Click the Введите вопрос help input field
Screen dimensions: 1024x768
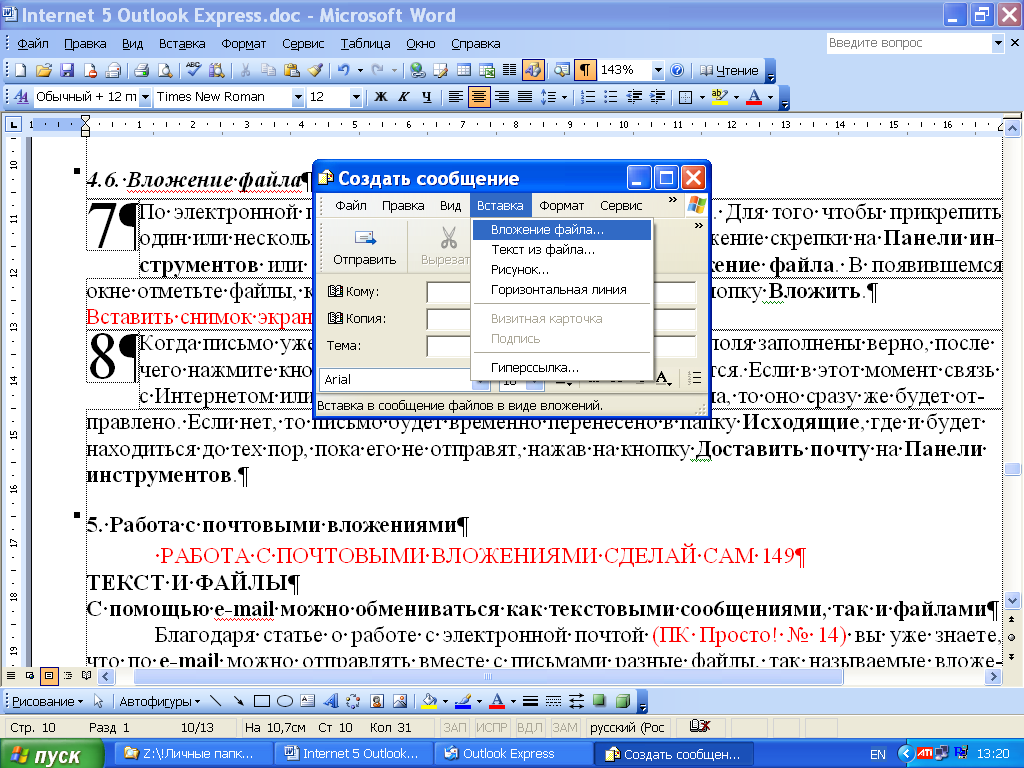(908, 43)
